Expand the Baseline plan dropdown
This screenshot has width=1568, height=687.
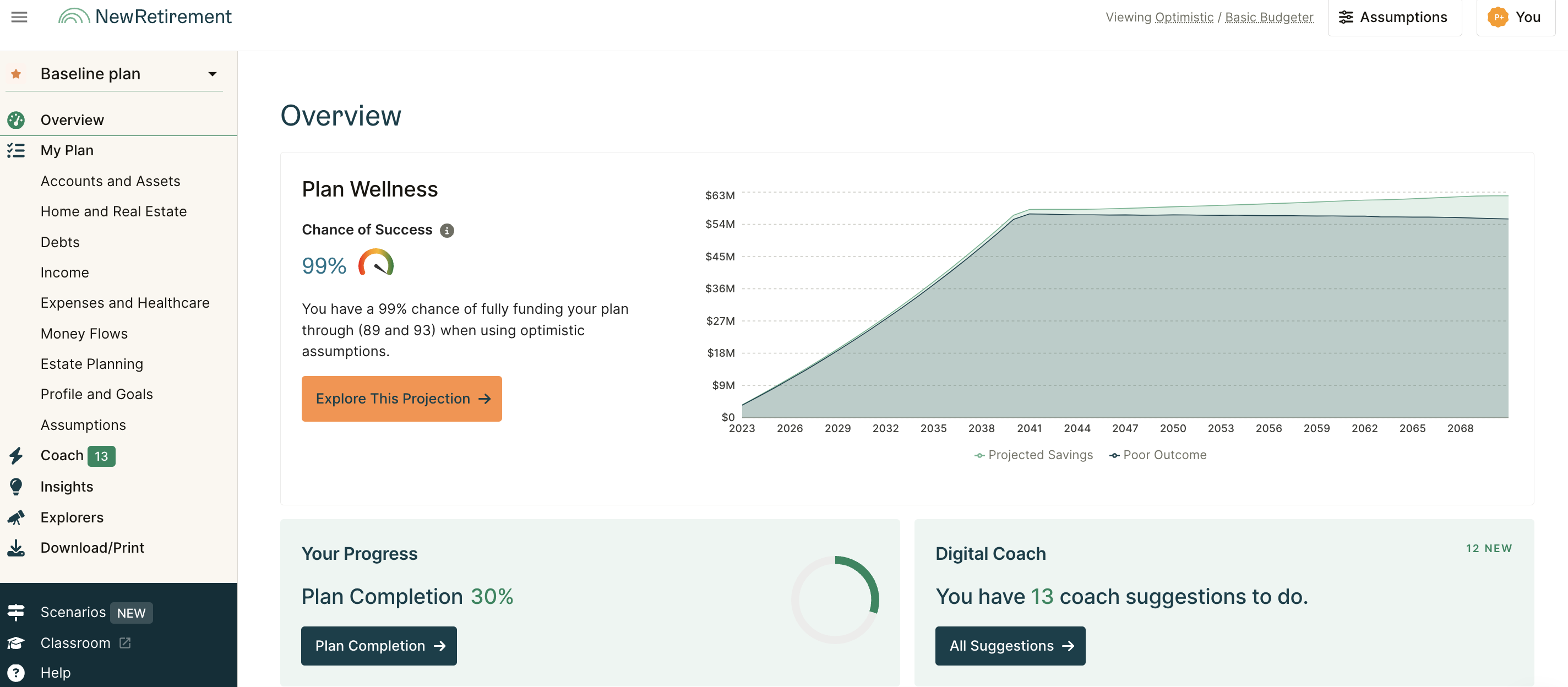(212, 74)
